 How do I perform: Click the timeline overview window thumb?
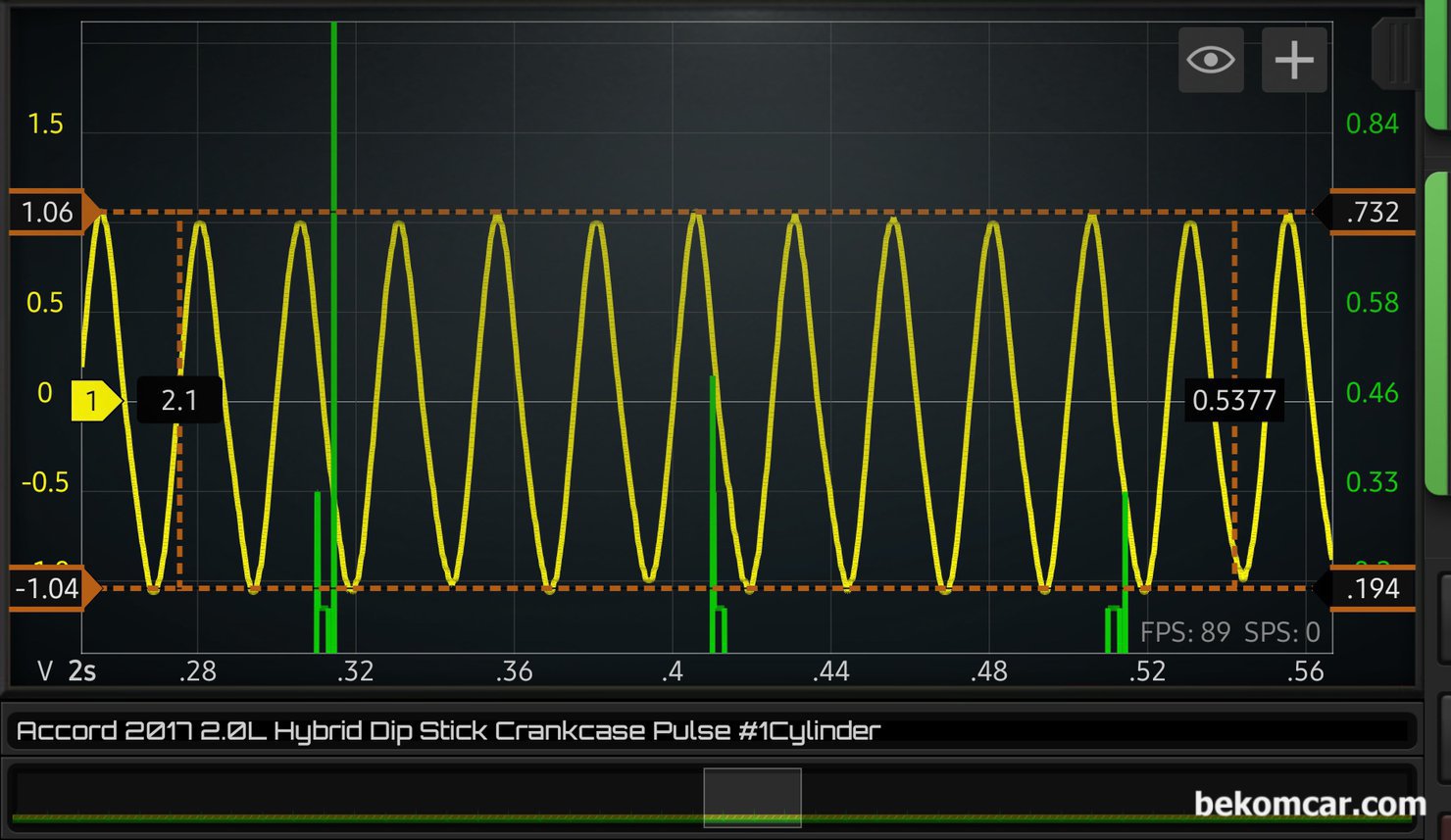(x=752, y=797)
